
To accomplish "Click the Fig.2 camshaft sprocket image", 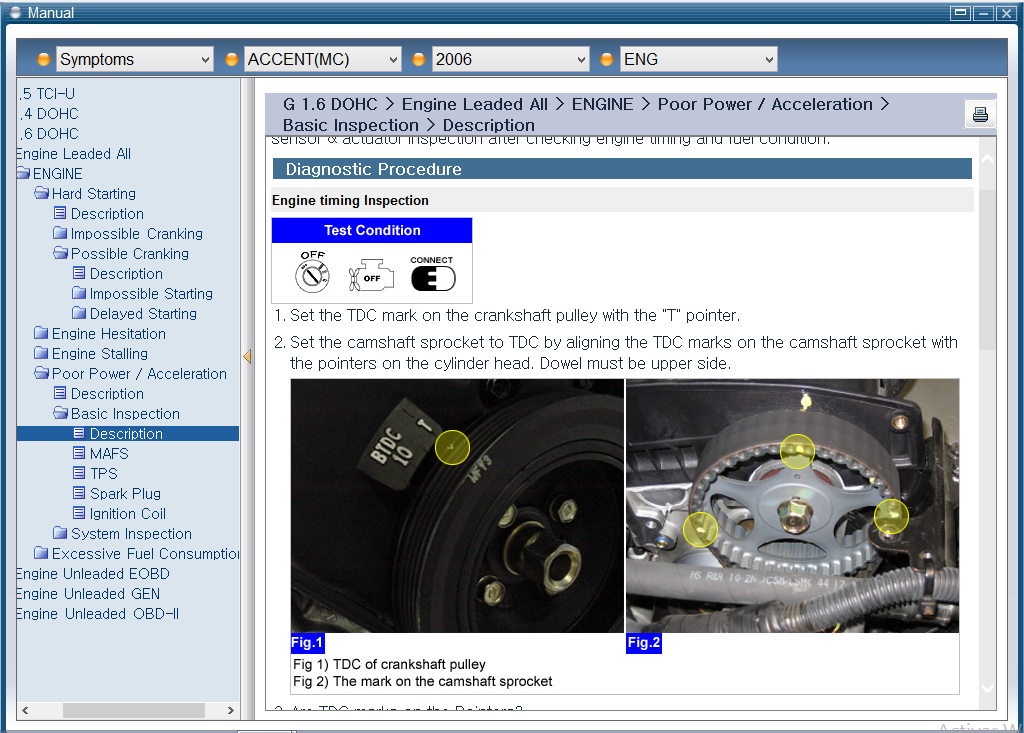I will tap(793, 506).
